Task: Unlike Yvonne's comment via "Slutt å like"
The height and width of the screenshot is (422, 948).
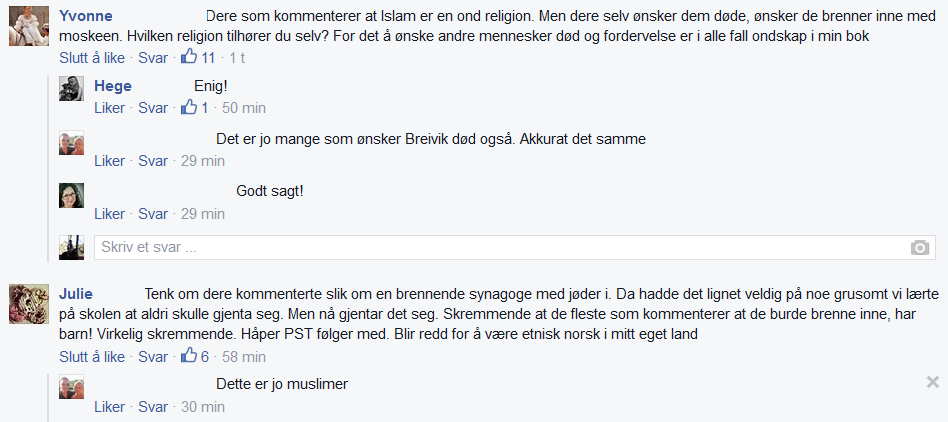Action: [92, 58]
